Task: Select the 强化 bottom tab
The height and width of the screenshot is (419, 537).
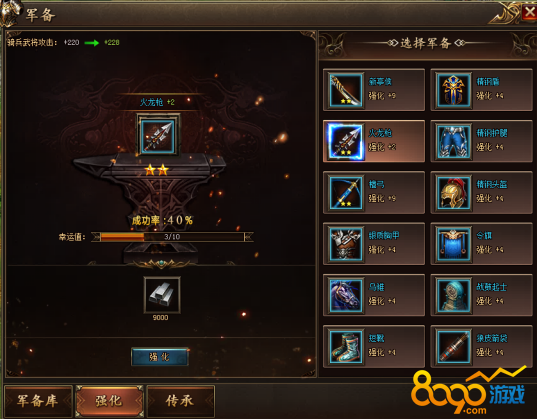Action: 109,401
